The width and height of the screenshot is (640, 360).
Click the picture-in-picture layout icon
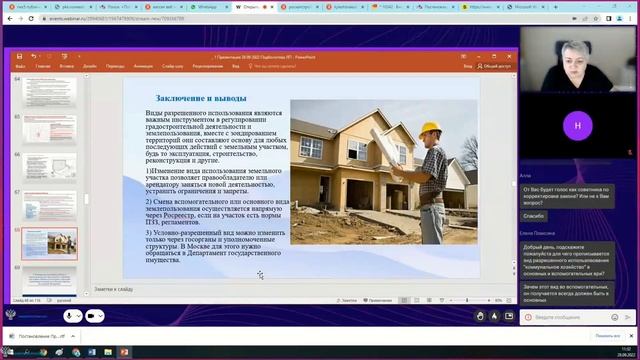[509, 316]
